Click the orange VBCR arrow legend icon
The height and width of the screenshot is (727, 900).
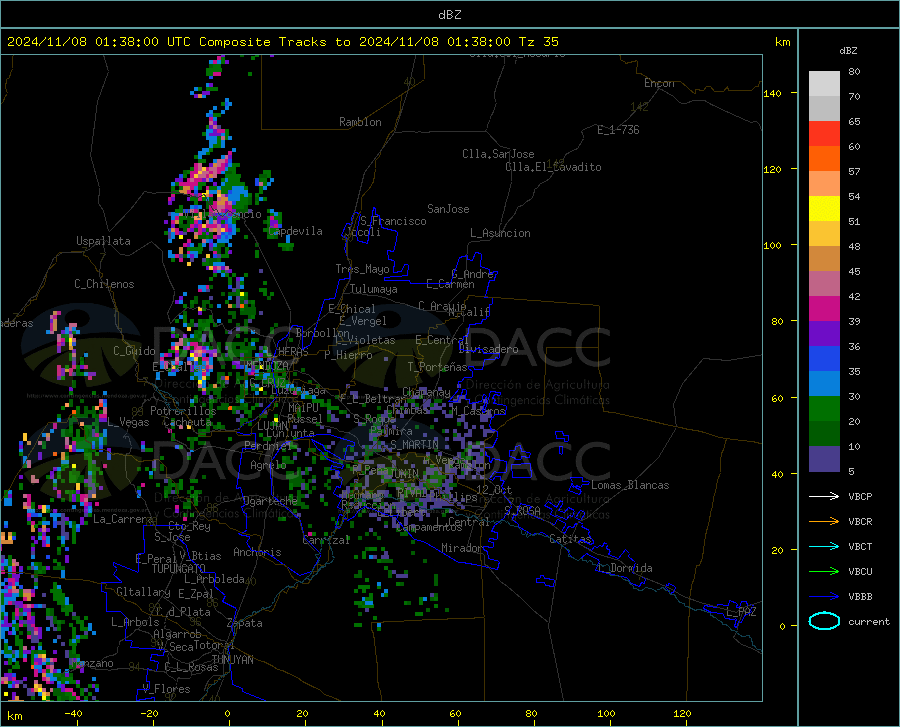[824, 522]
